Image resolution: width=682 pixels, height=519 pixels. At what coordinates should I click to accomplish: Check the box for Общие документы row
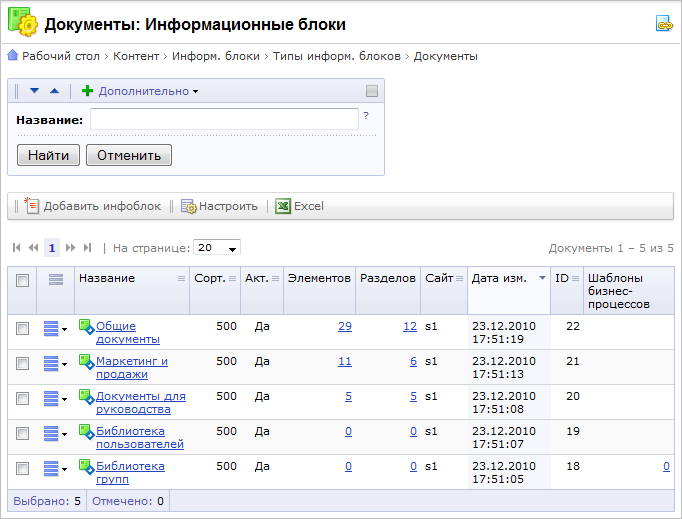coord(22,327)
